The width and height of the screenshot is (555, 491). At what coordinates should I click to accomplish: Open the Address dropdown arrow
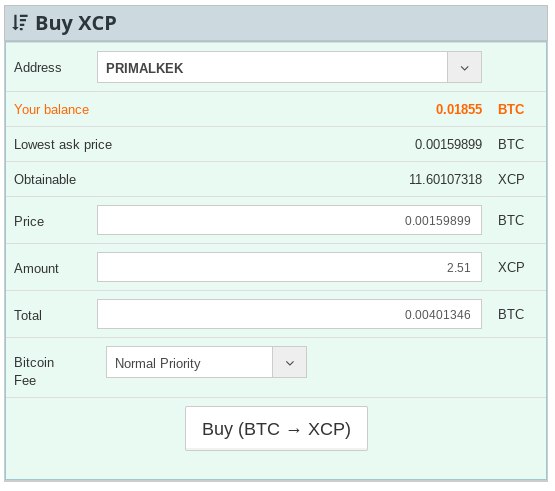464,68
